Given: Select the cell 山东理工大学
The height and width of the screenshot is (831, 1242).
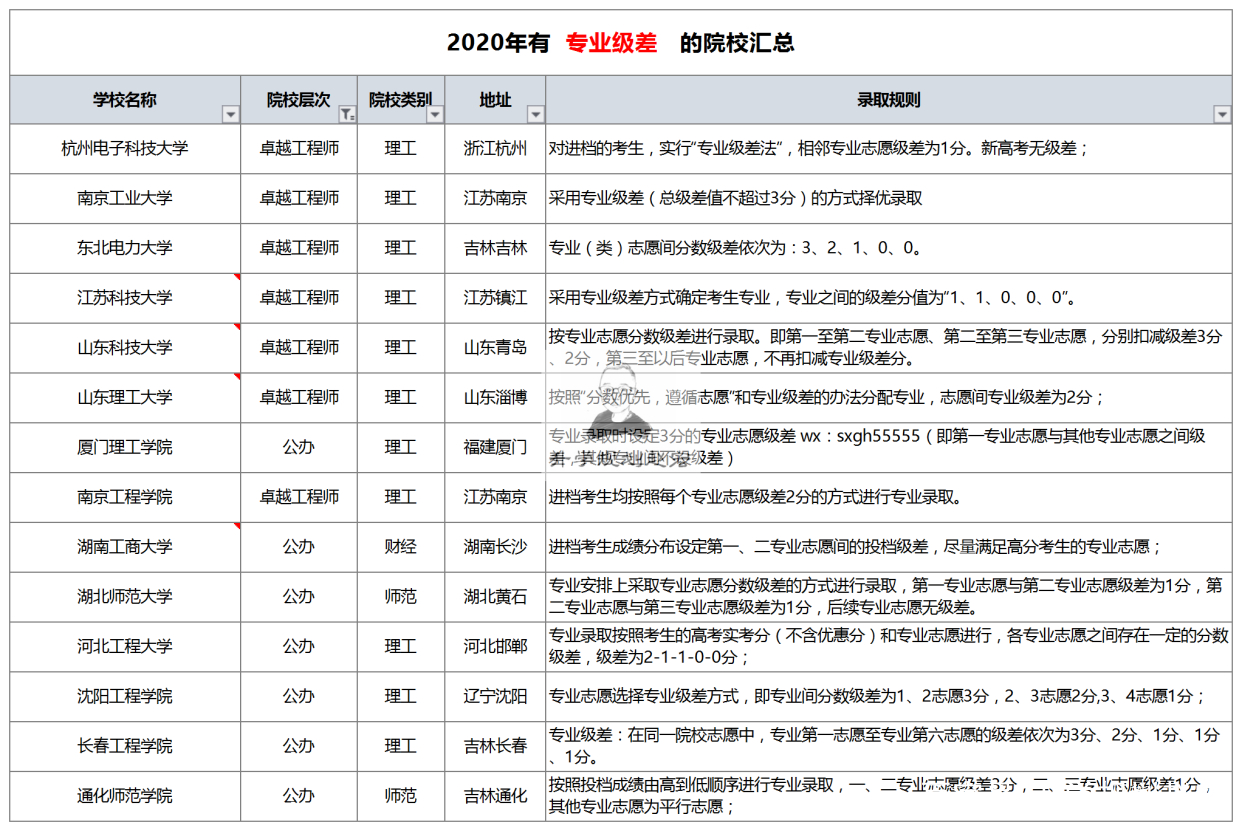Looking at the screenshot, I should pyautogui.click(x=125, y=398).
